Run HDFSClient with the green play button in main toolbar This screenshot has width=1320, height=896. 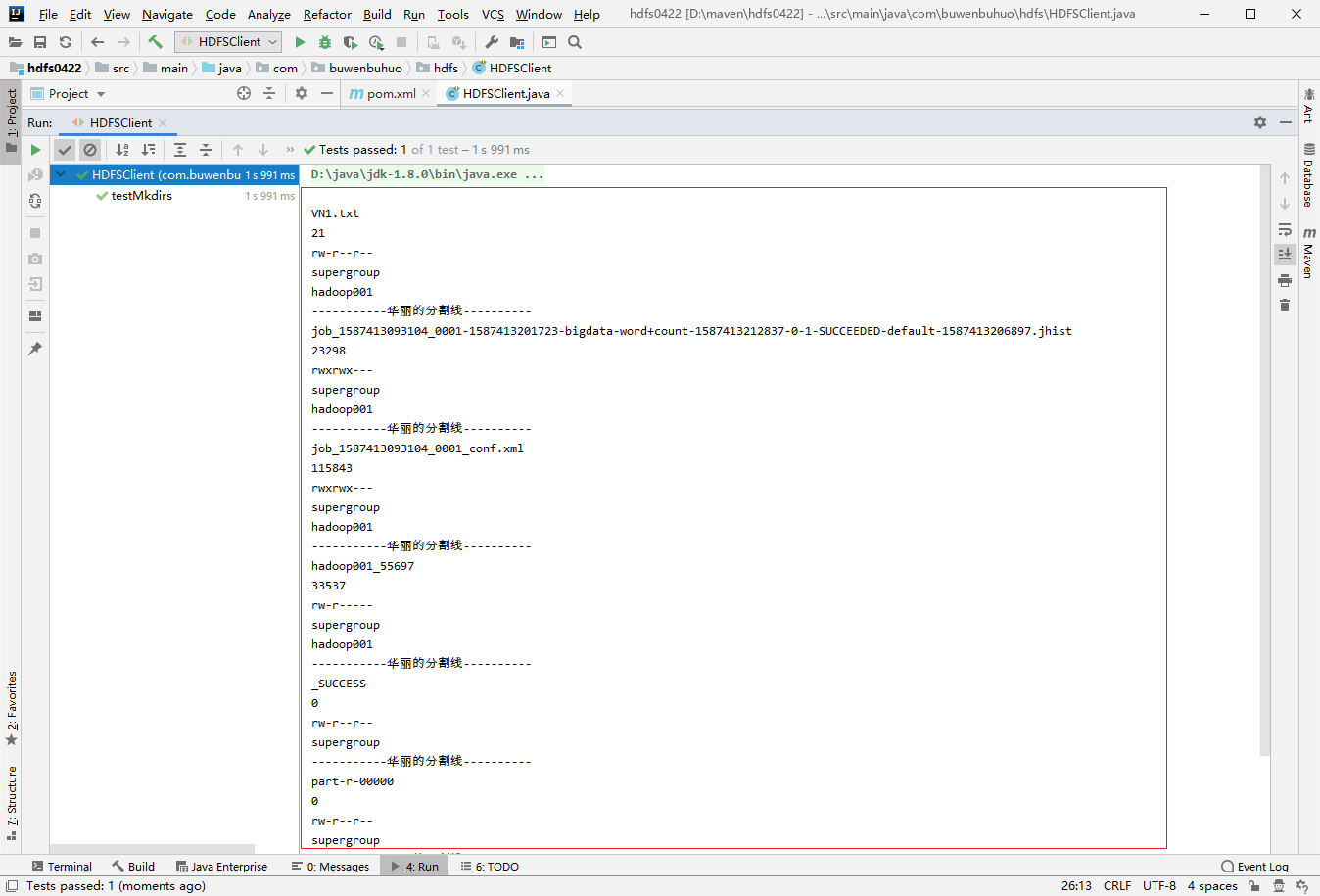click(300, 42)
